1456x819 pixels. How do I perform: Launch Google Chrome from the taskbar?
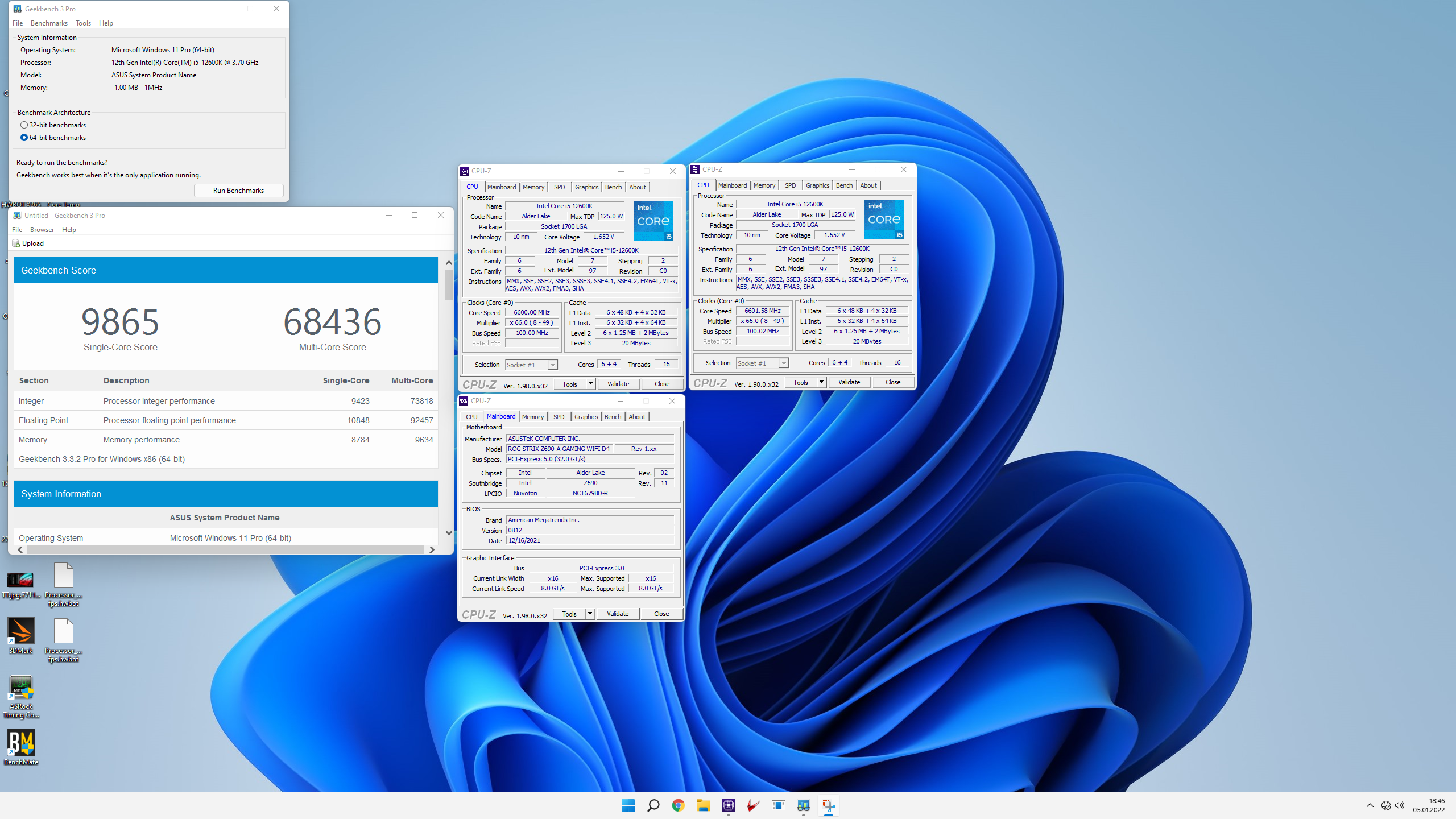click(678, 805)
